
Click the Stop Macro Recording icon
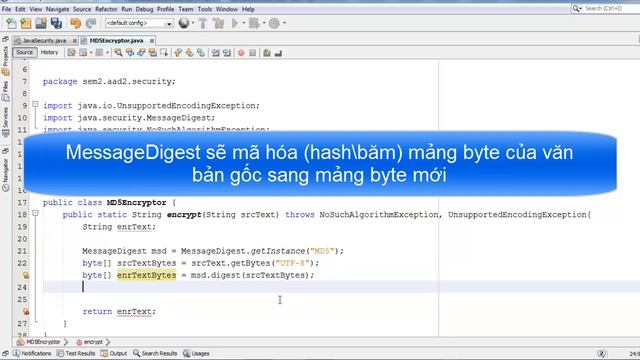pos(253,53)
